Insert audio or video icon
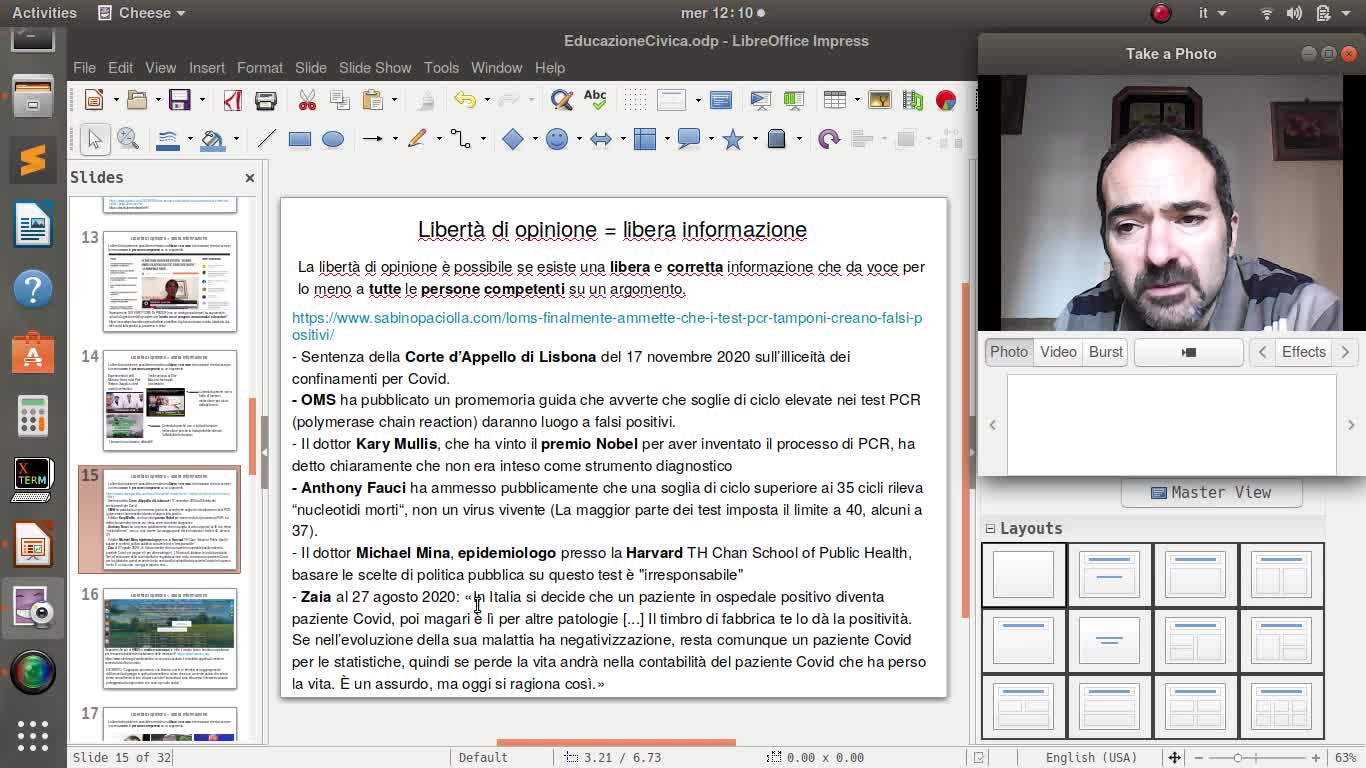The width and height of the screenshot is (1366, 768). [913, 100]
